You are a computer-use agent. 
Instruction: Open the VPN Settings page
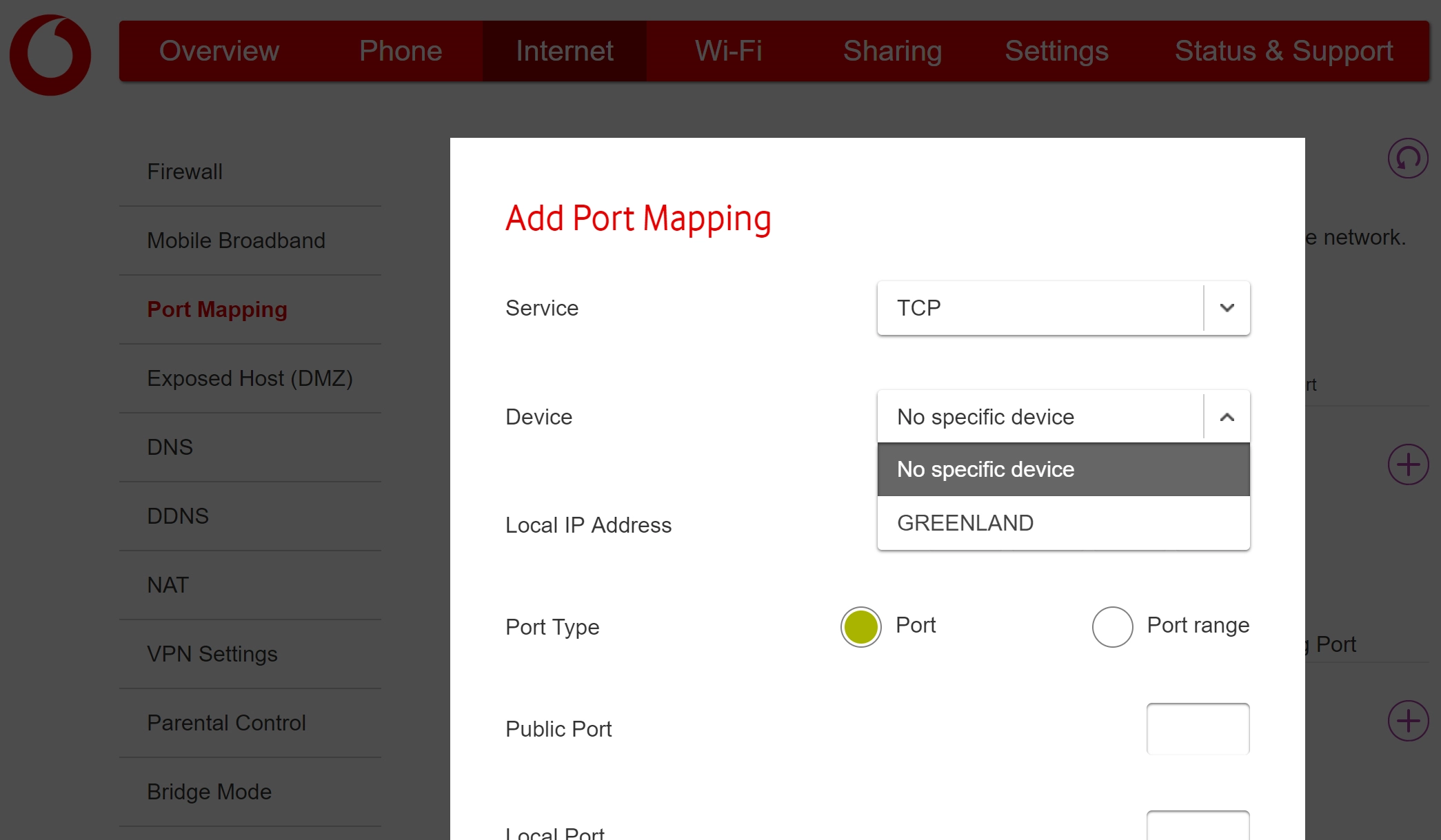pyautogui.click(x=212, y=654)
